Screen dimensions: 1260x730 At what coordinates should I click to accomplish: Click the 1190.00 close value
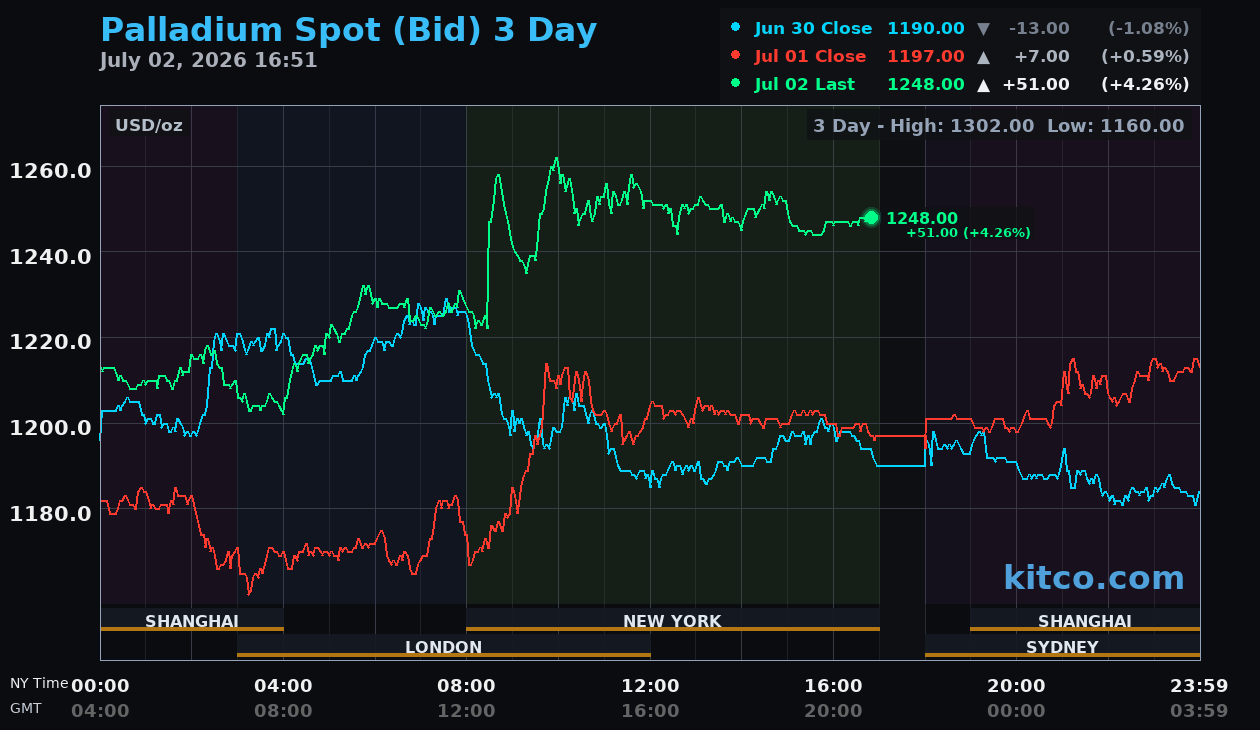tap(926, 29)
